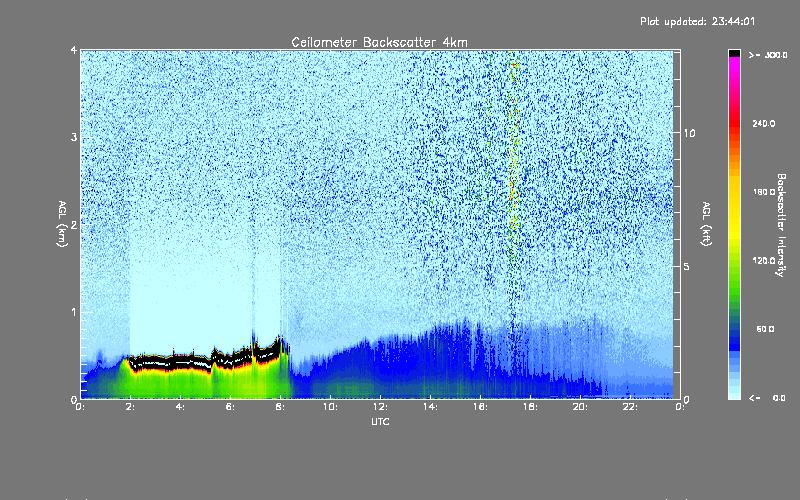The width and height of the screenshot is (800, 500).
Task: Click the colorbar maximum label '>= 300.0'
Action: coord(768,55)
